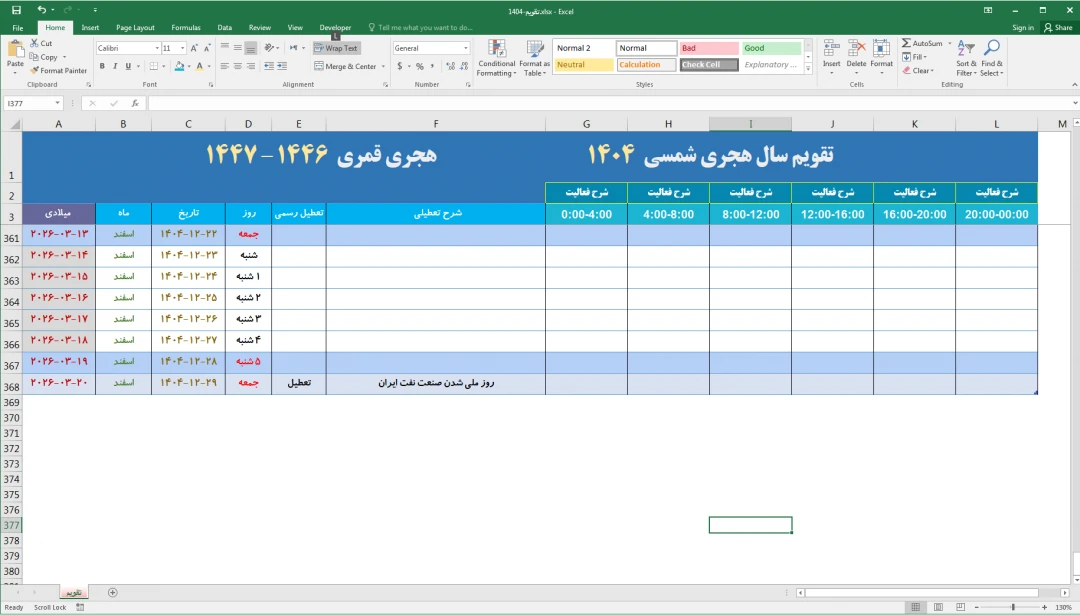Click the Sign in link
Image resolution: width=1080 pixels, height=615 pixels.
(1023, 28)
